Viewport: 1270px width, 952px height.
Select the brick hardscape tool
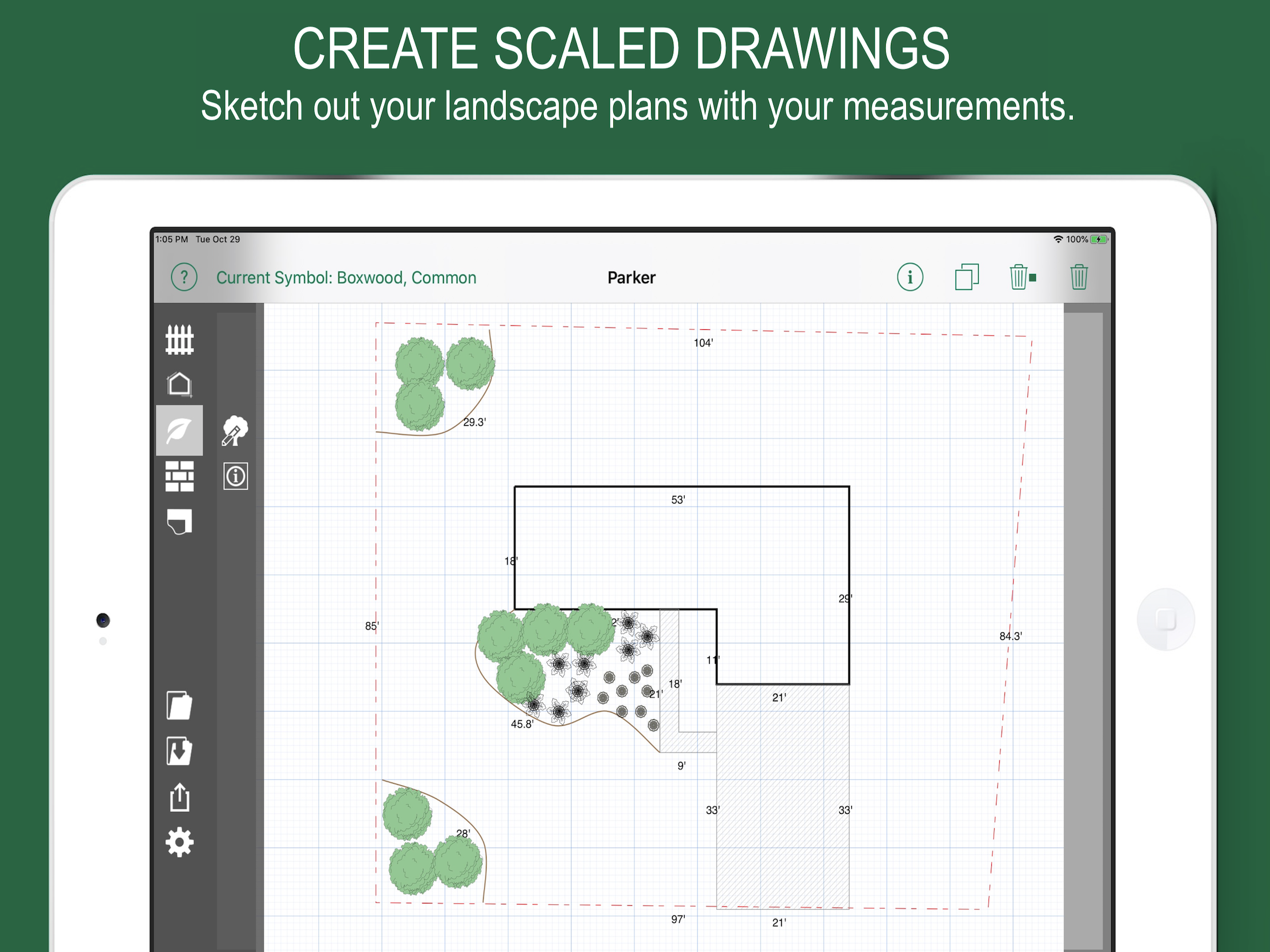tap(179, 477)
